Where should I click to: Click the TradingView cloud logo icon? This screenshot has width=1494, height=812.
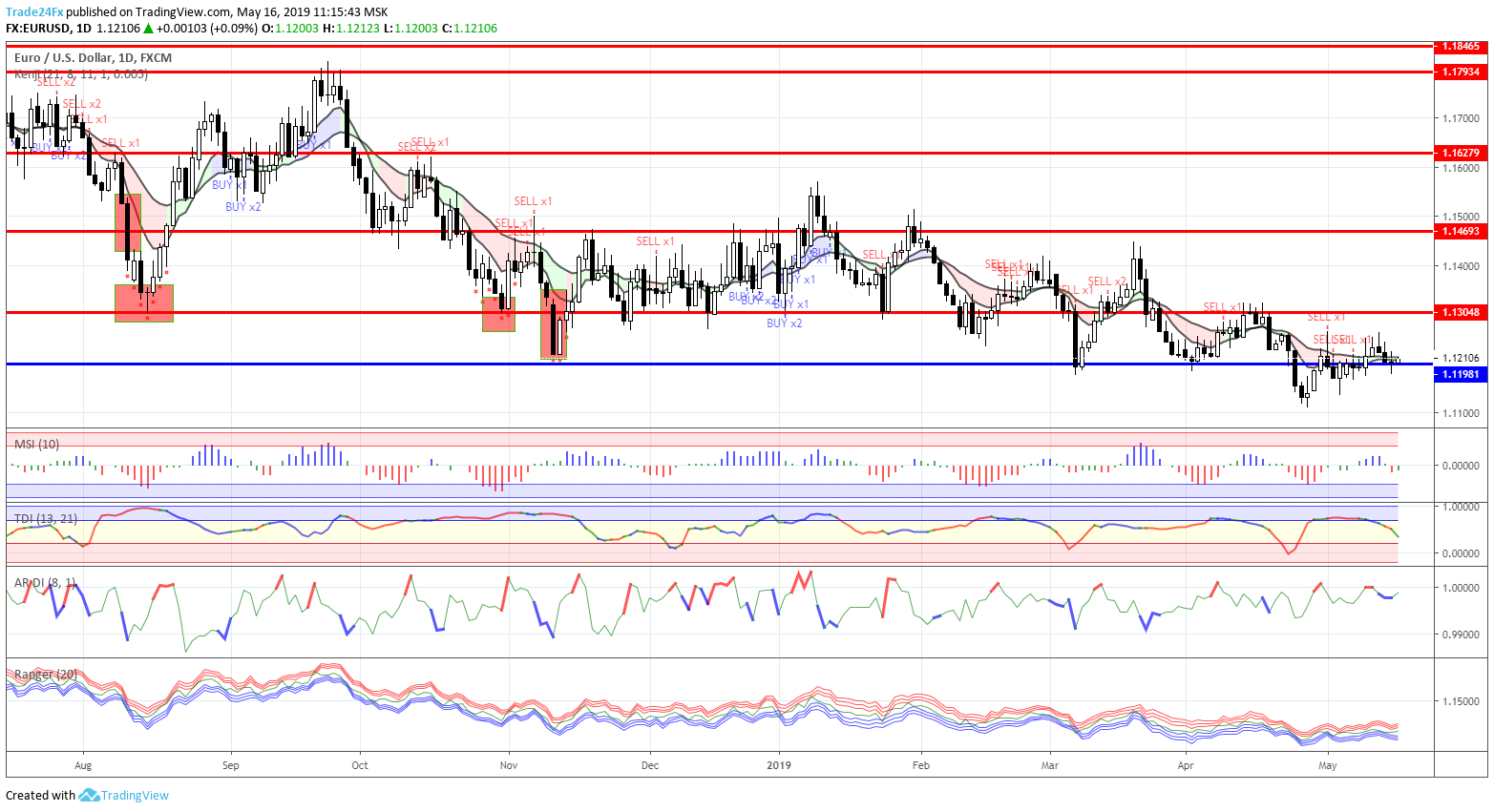[x=89, y=795]
